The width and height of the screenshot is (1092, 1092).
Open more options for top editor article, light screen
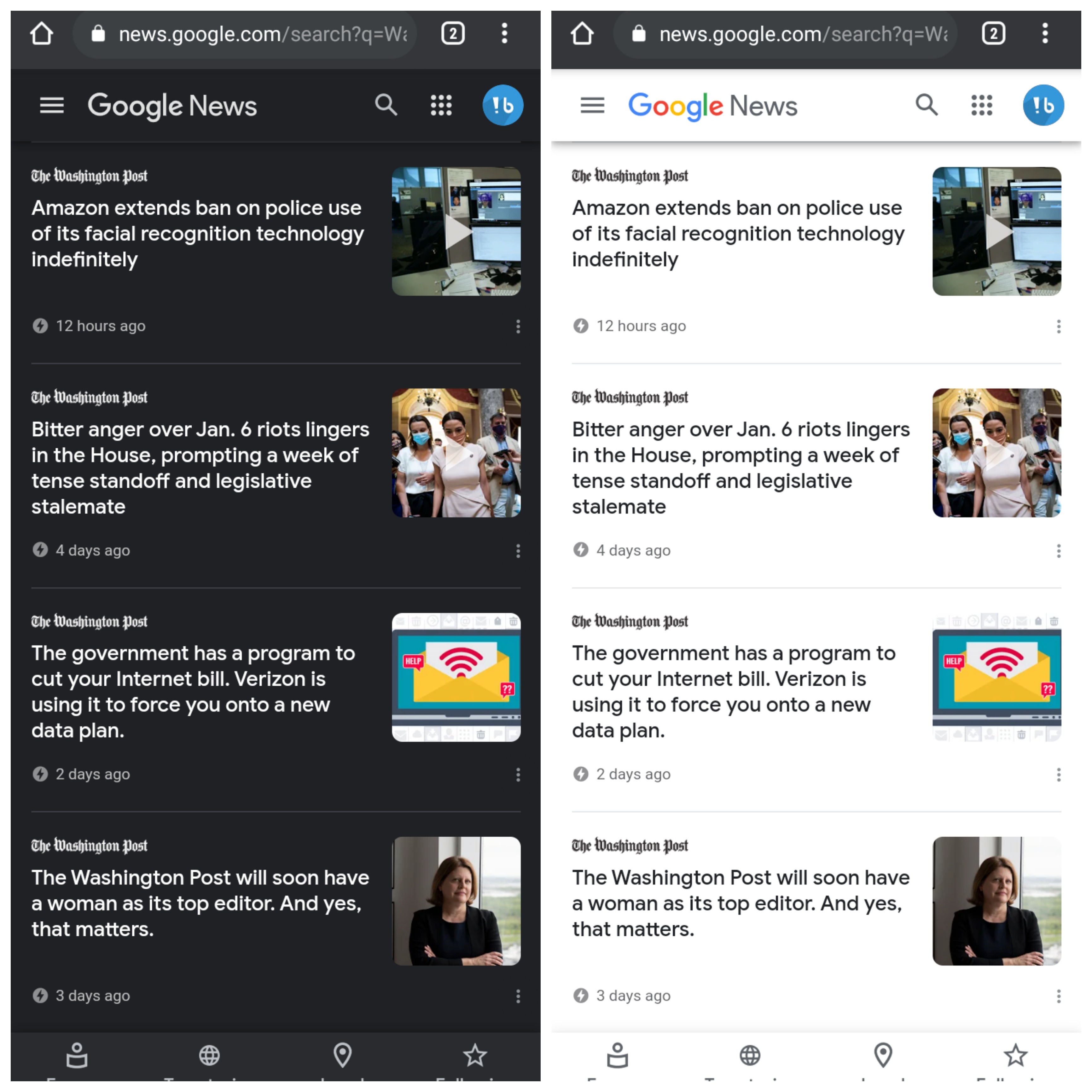coord(1059,996)
